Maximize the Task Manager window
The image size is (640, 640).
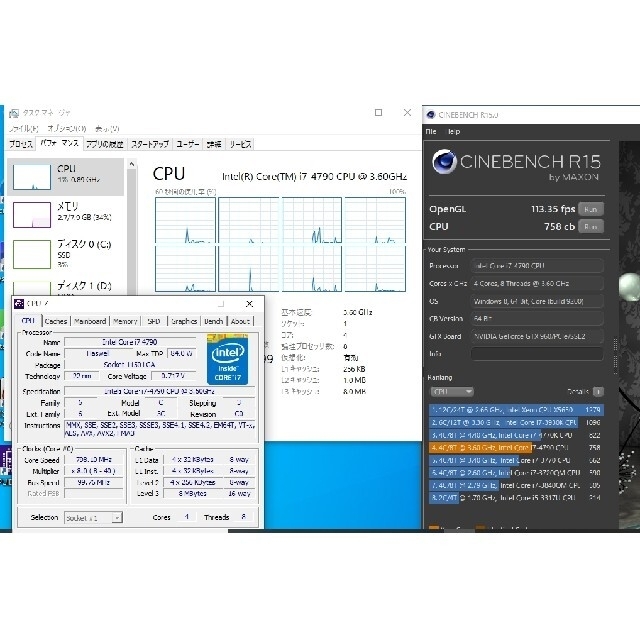378,112
